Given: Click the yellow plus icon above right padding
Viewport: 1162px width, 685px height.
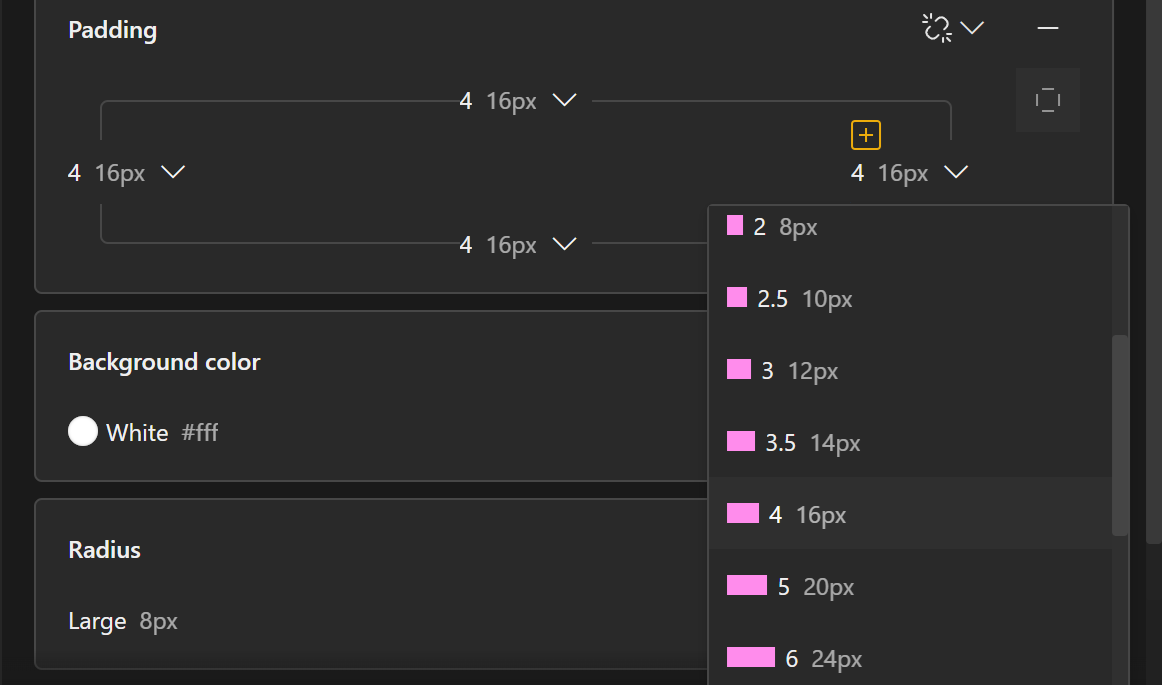Looking at the screenshot, I should tap(866, 135).
